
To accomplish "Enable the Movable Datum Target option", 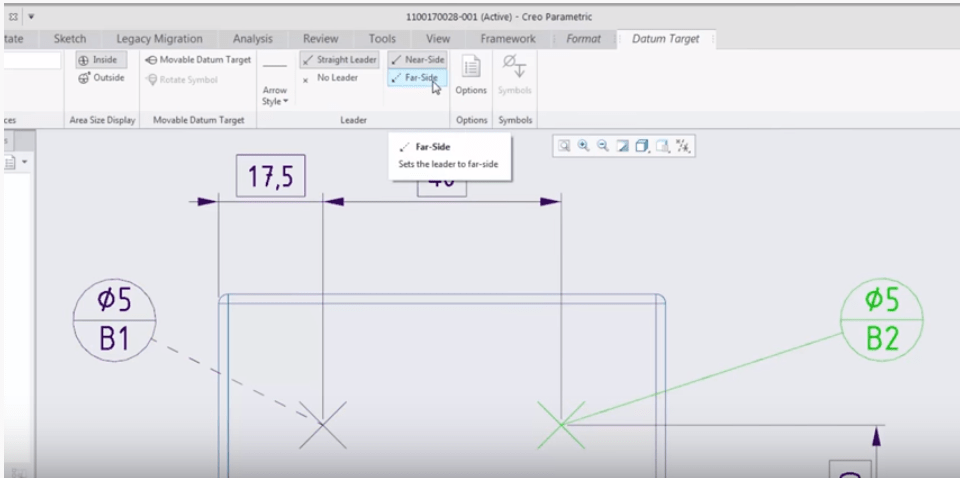I will coord(197,60).
